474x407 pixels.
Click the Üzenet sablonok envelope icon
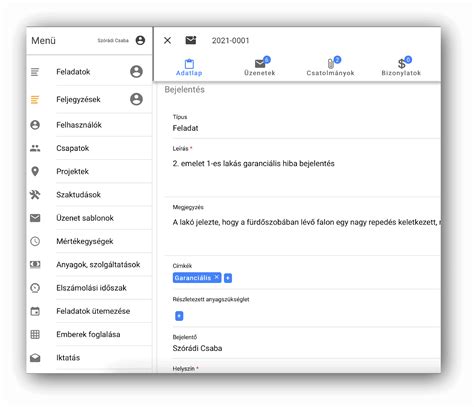click(35, 218)
